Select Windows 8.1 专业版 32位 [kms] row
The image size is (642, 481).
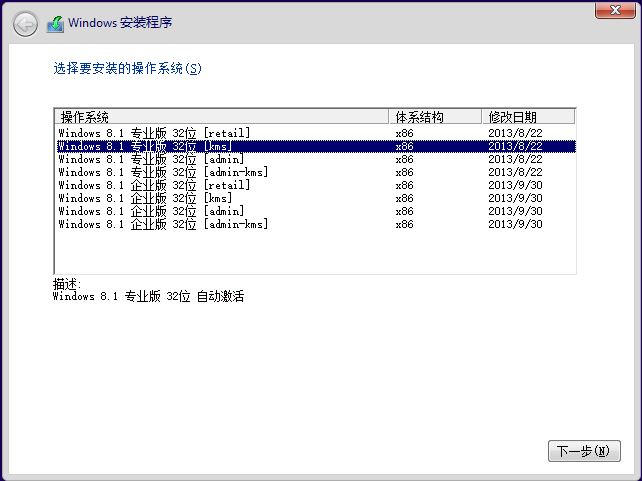(x=316, y=146)
